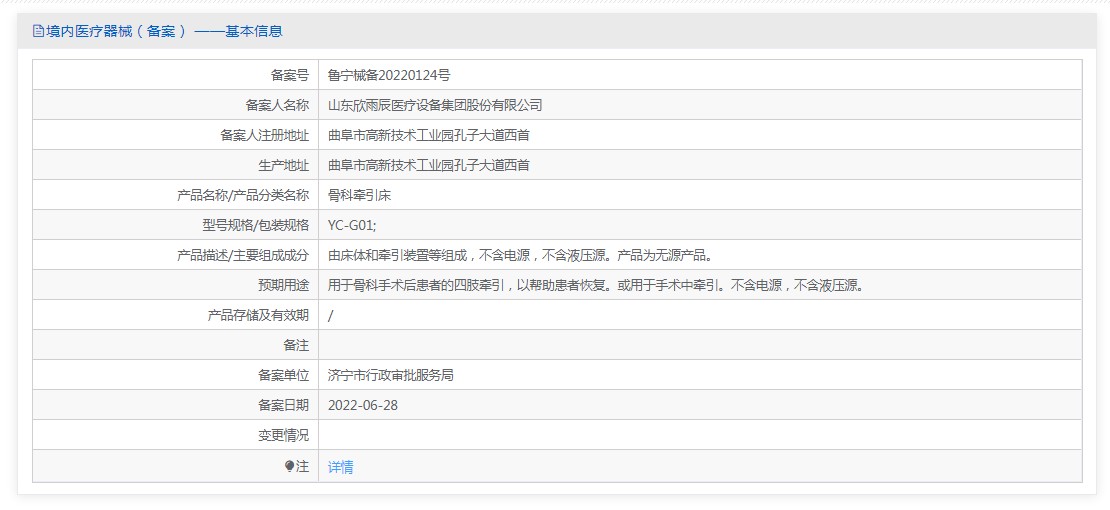
Task: Click the document icon in the header
Action: pos(38,31)
